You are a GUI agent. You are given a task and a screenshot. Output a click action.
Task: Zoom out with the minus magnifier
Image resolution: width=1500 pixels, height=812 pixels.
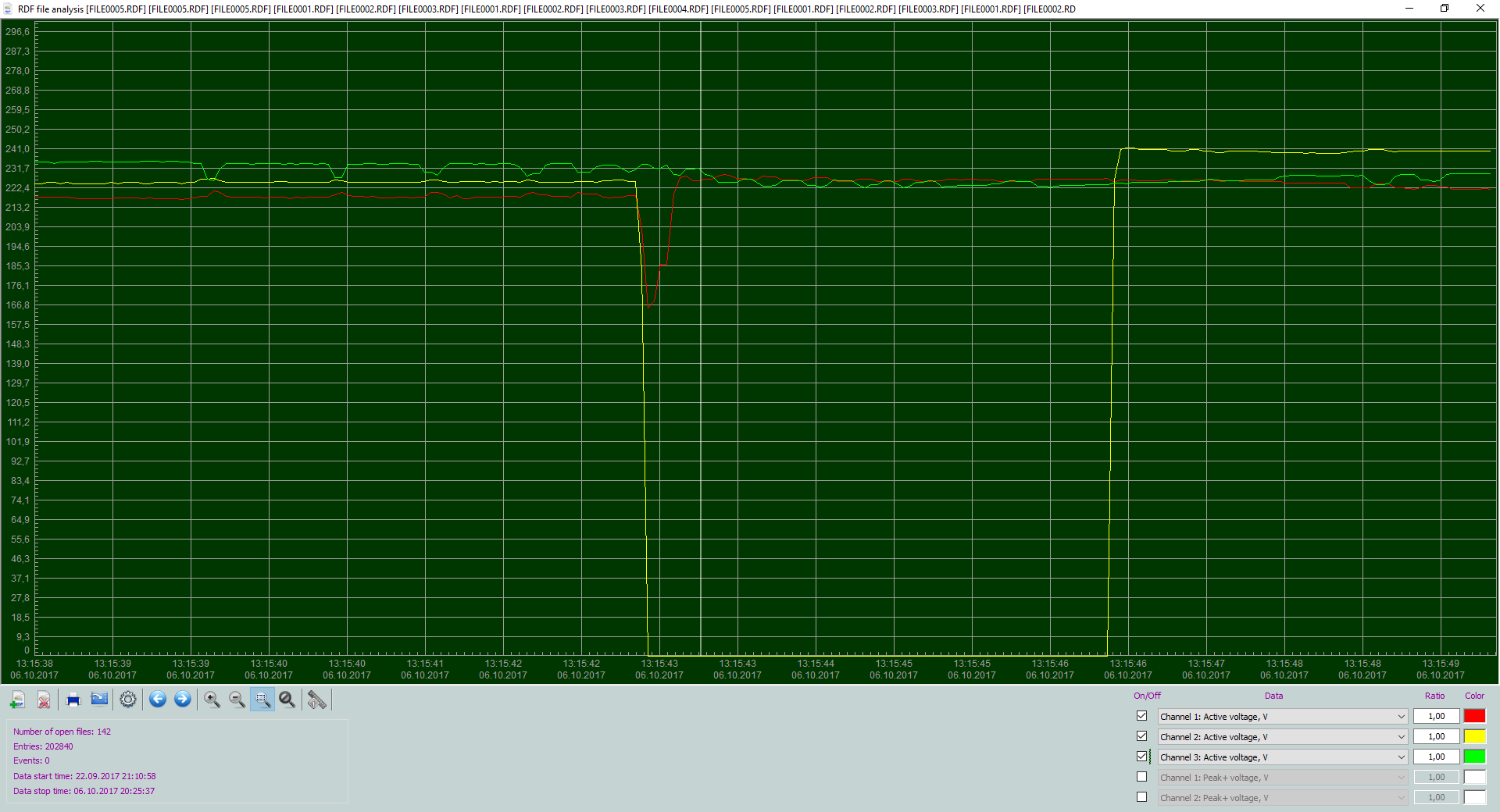point(237,700)
